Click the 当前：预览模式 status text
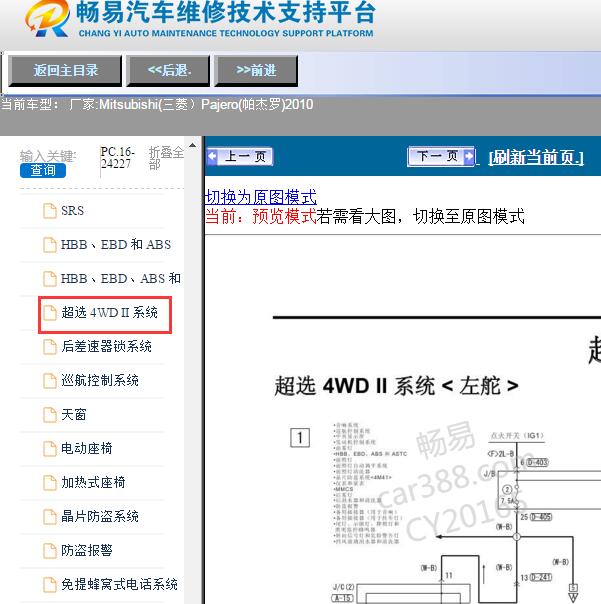 coord(260,216)
